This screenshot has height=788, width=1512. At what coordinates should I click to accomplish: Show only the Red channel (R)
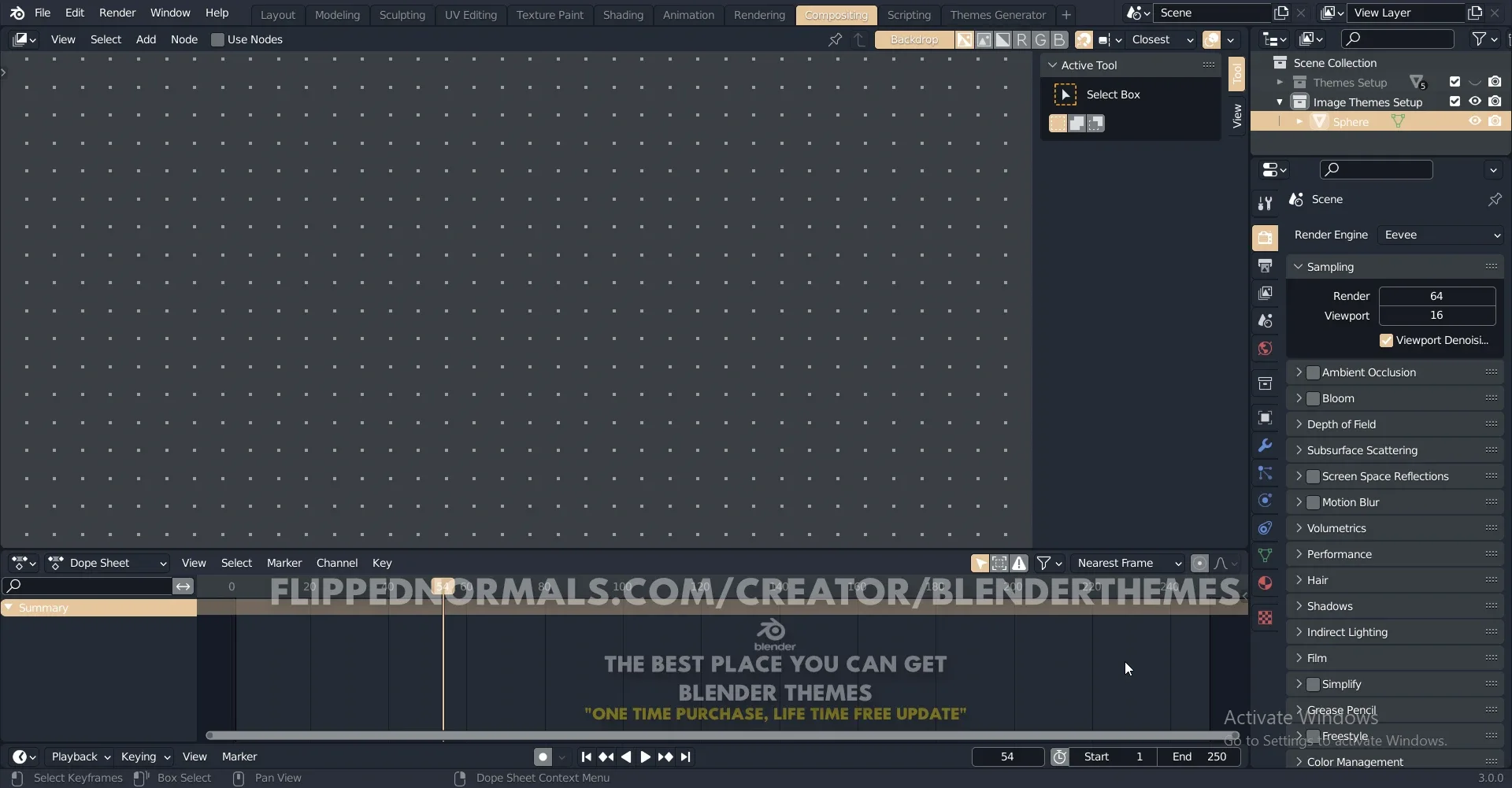(1021, 39)
